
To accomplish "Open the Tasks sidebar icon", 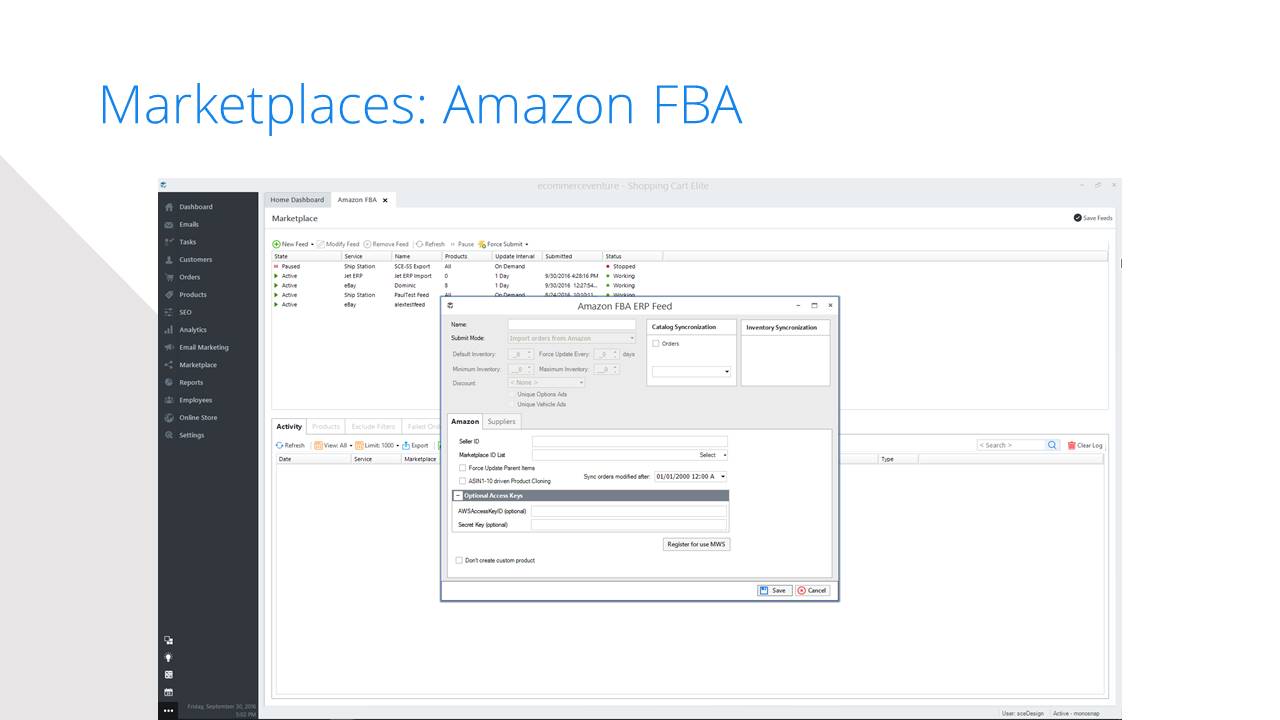I will [x=169, y=242].
